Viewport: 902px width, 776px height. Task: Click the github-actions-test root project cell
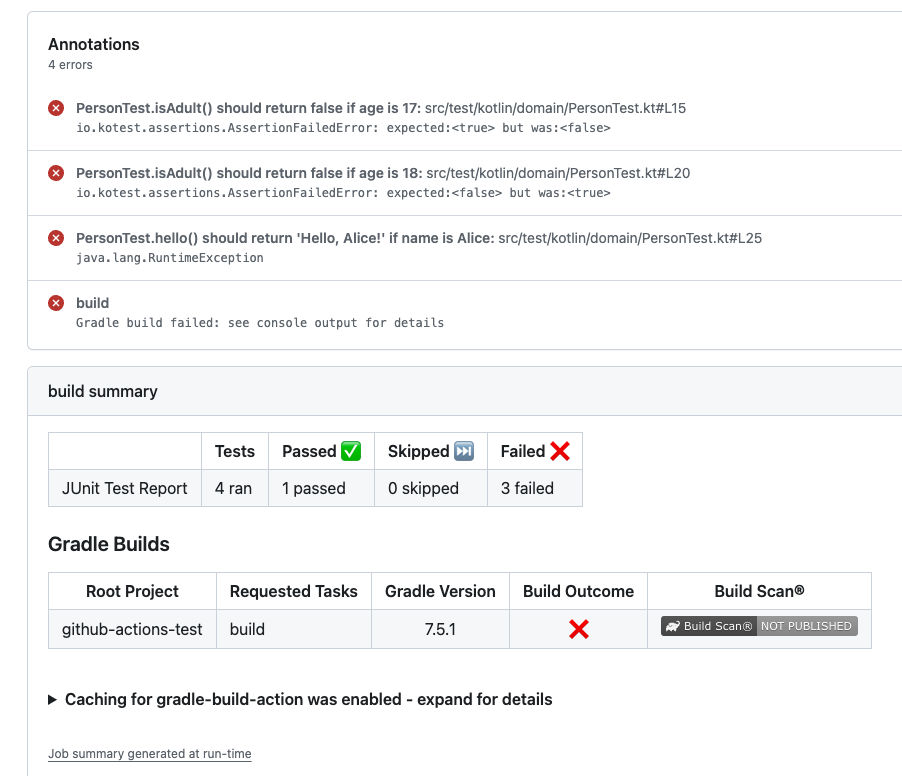click(132, 629)
